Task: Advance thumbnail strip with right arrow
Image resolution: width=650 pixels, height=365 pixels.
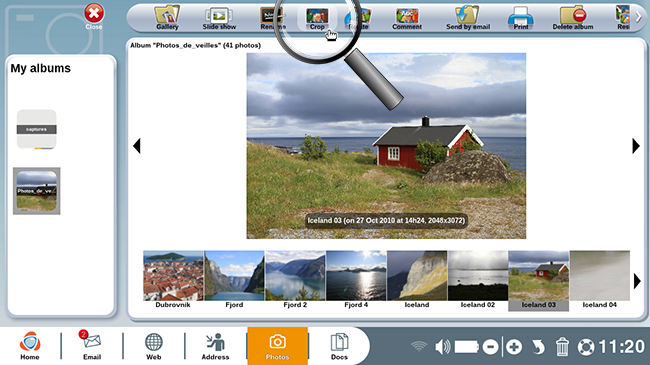Action: click(637, 281)
